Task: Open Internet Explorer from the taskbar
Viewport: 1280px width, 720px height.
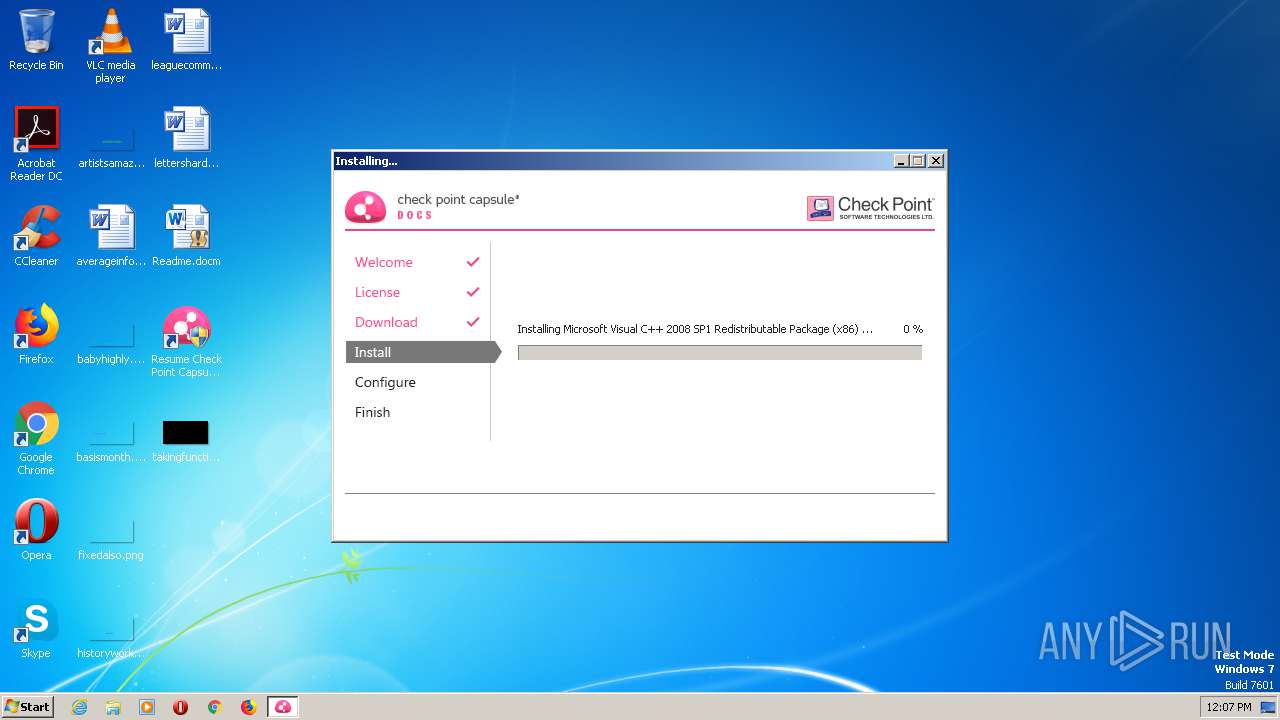Action: point(79,707)
